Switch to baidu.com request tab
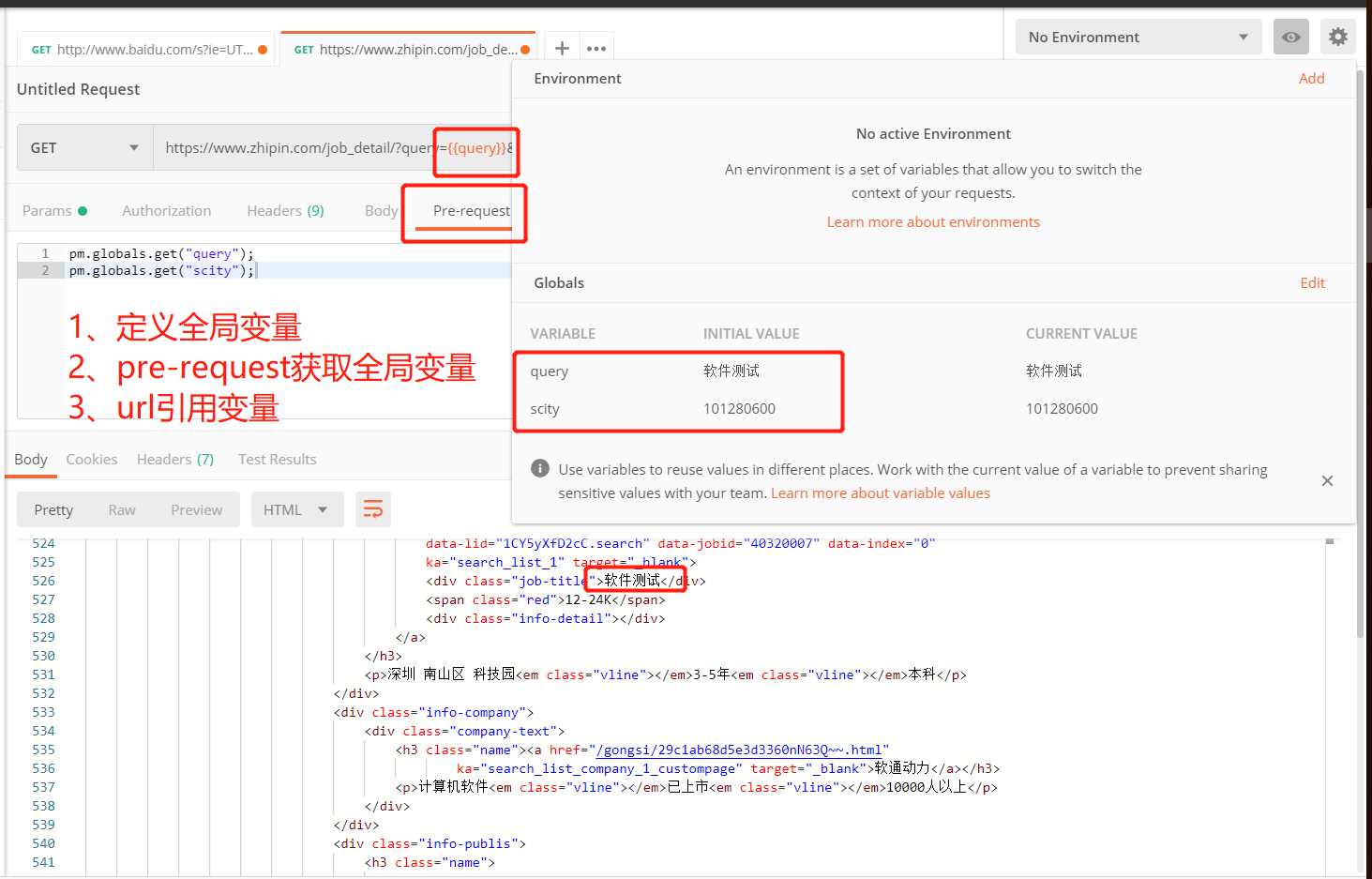The height and width of the screenshot is (879, 1372). pos(146,50)
